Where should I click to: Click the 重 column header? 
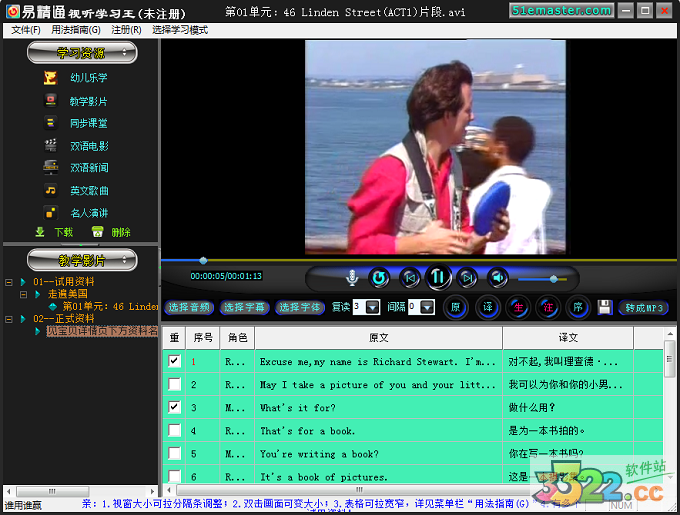point(174,338)
